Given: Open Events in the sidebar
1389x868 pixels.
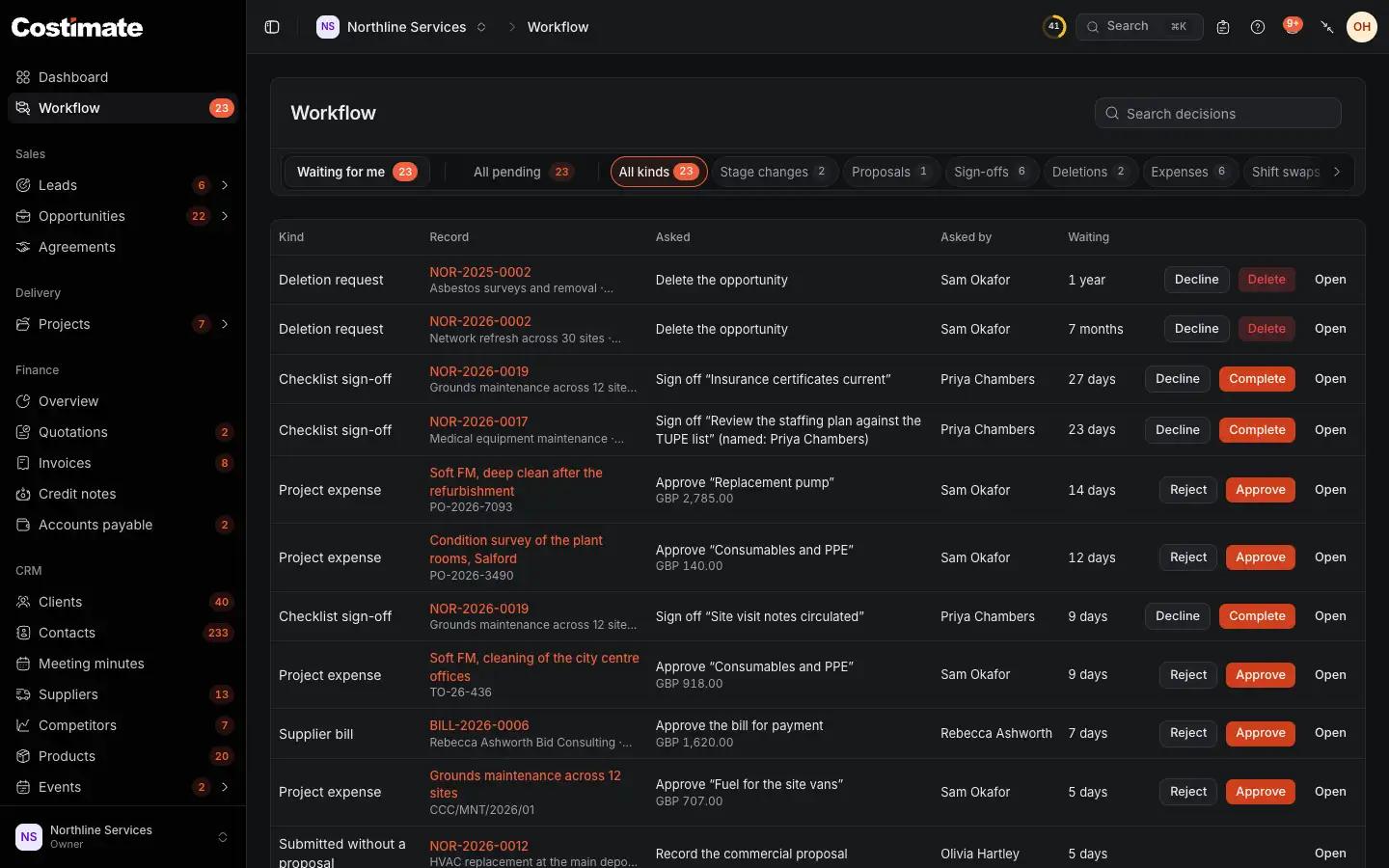Looking at the screenshot, I should point(106,787).
